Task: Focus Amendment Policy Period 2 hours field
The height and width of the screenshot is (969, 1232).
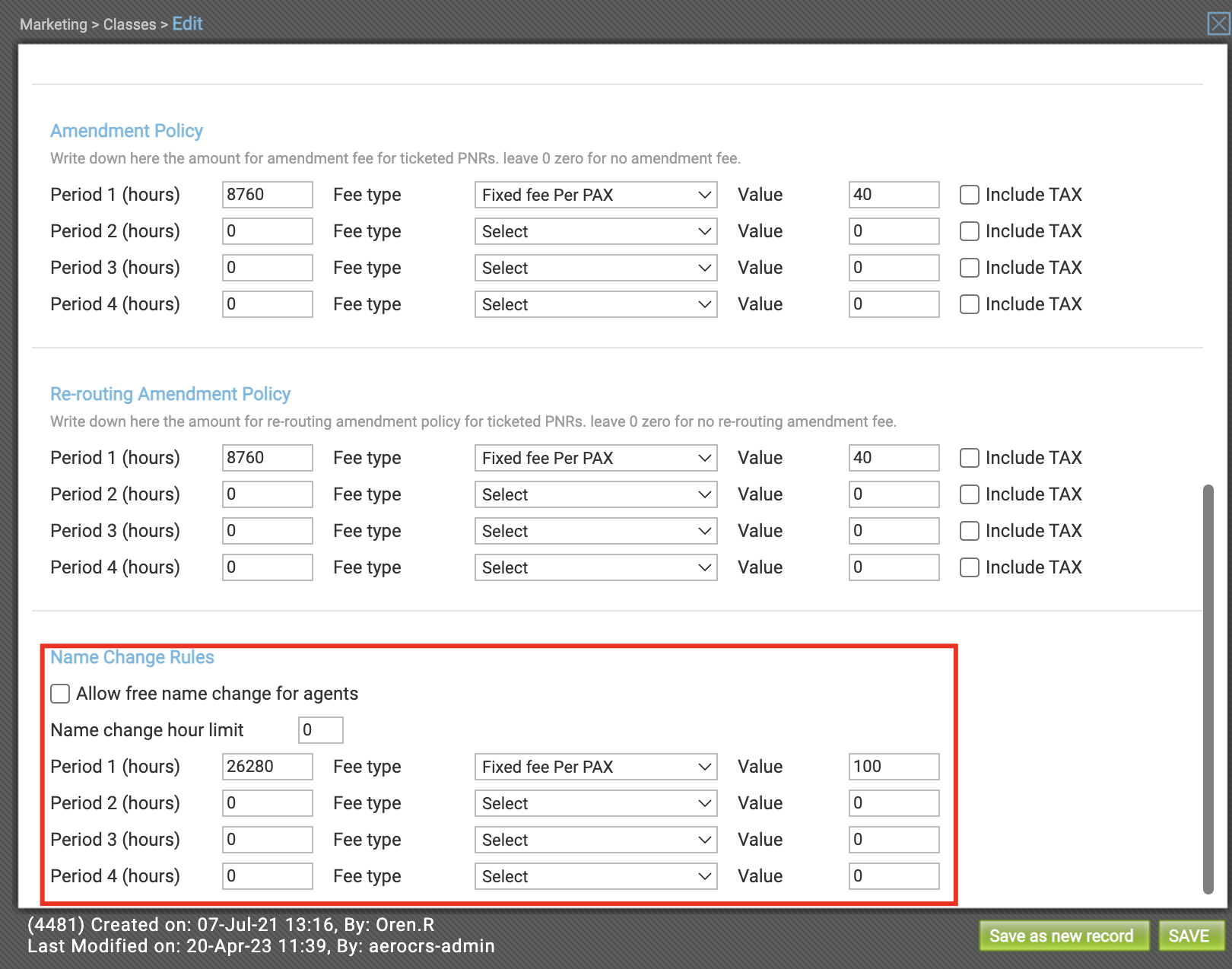Action: point(268,231)
